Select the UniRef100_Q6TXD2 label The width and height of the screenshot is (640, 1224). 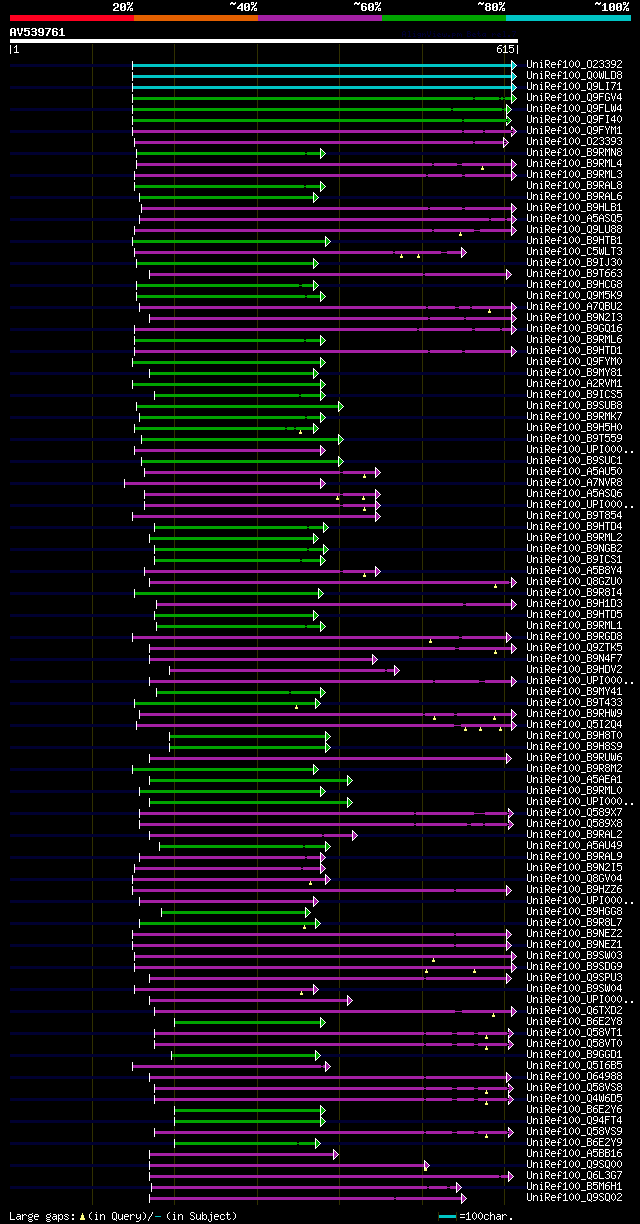(574, 1010)
